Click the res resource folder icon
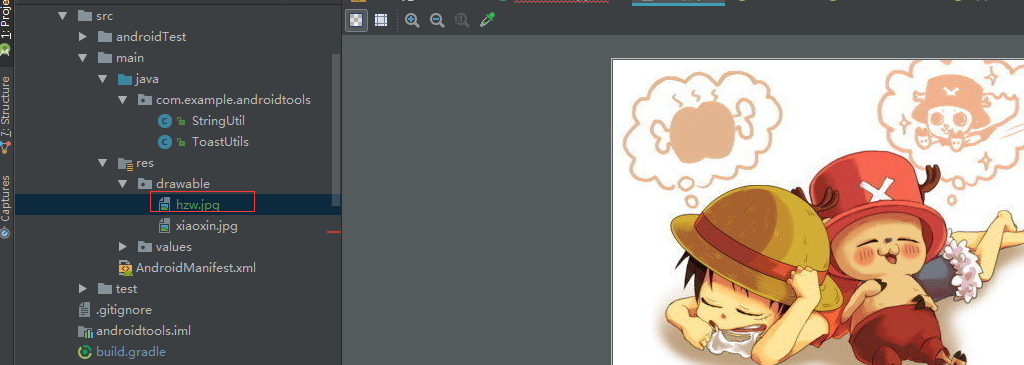 click(x=125, y=163)
